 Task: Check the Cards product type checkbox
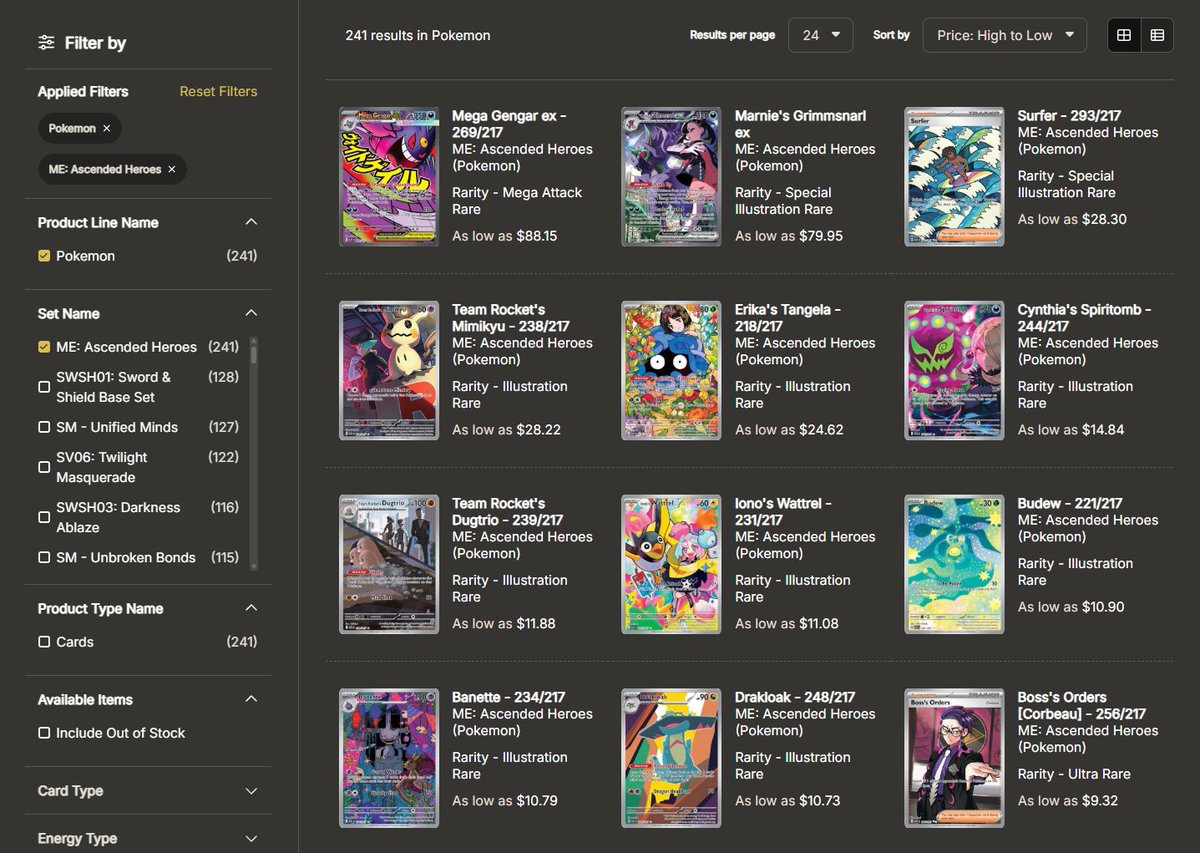pos(44,642)
